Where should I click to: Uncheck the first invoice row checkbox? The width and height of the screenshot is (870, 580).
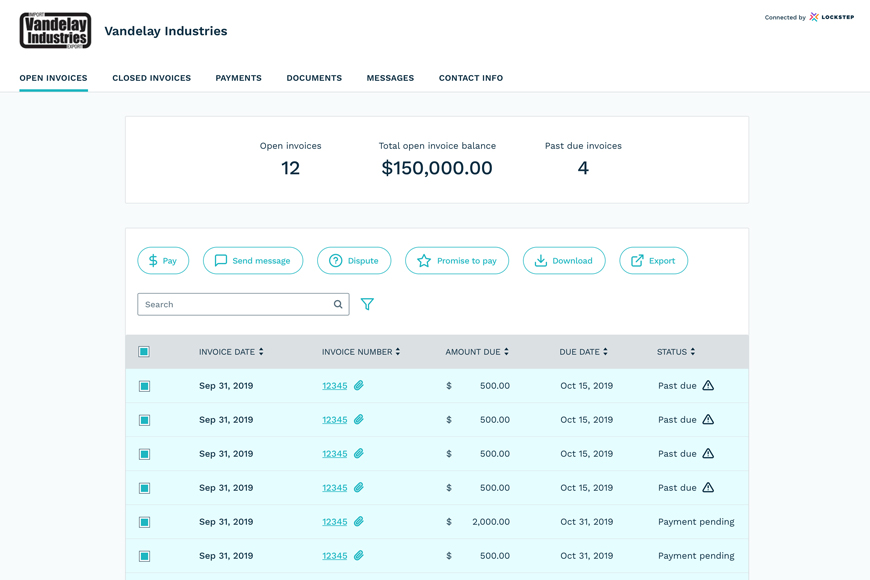[x=144, y=386]
